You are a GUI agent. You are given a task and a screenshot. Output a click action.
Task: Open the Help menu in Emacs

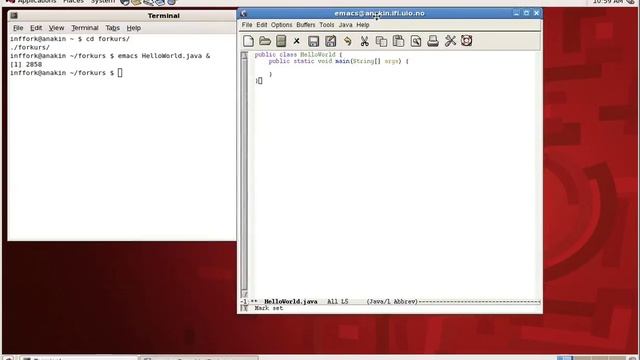click(x=363, y=25)
